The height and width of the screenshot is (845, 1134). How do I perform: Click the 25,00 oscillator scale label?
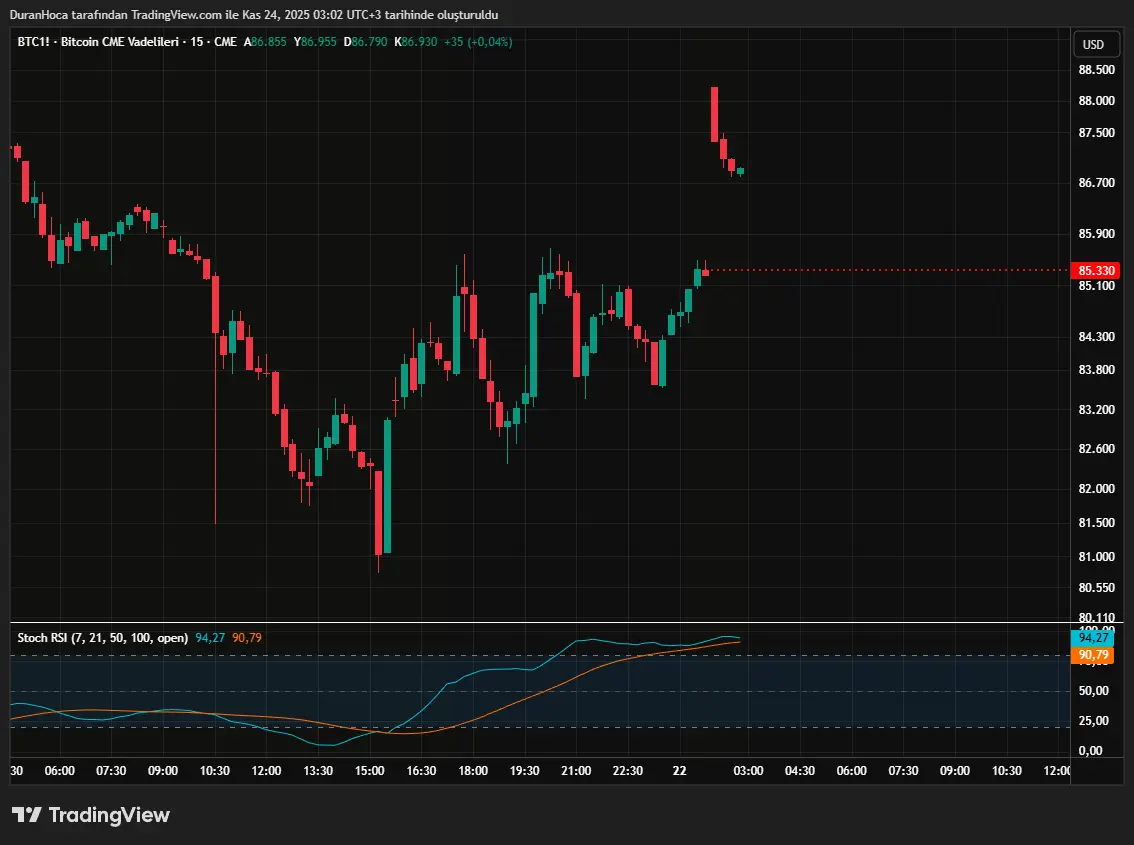tap(1094, 721)
